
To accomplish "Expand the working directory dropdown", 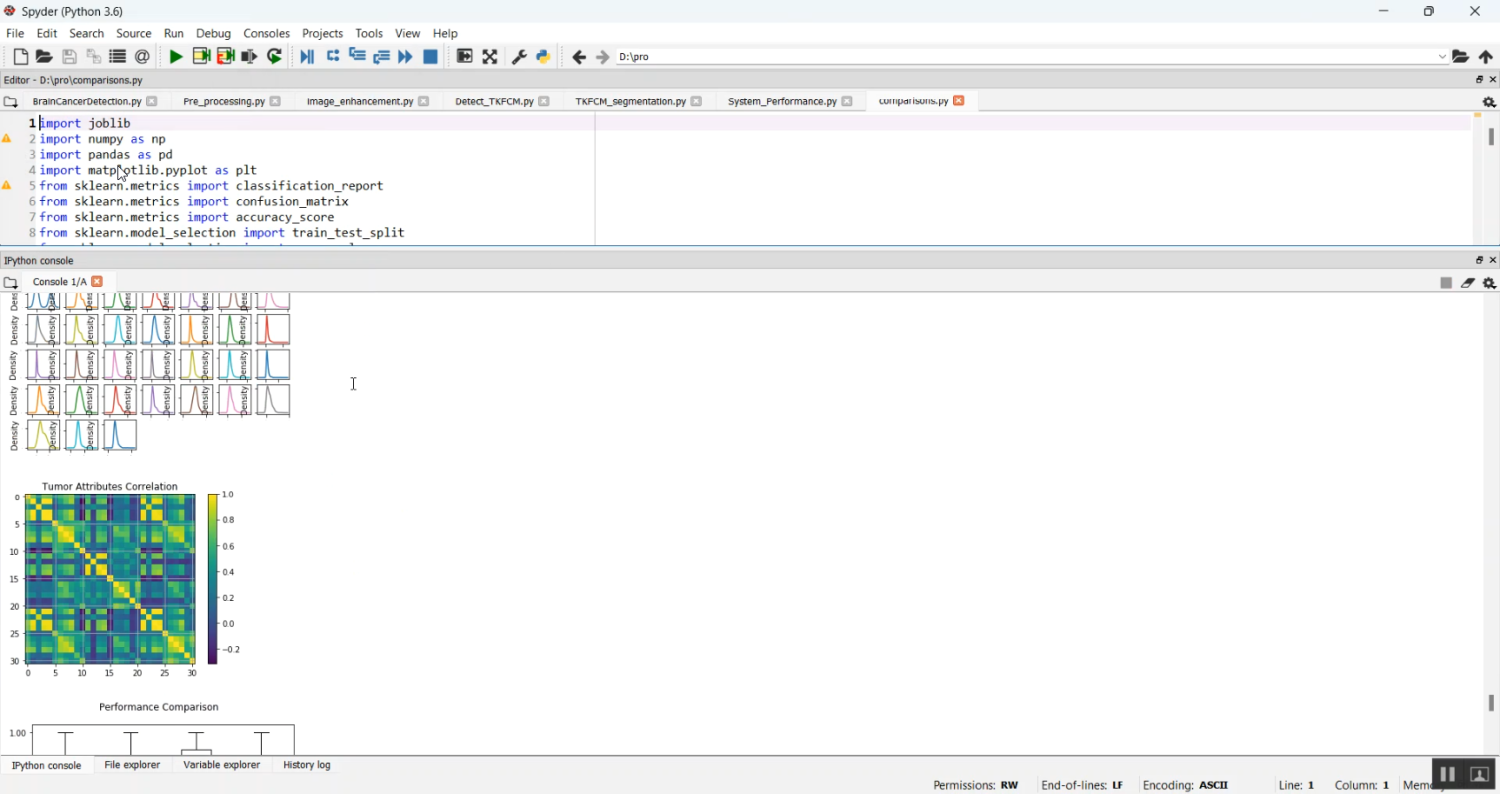I will [x=1442, y=57].
